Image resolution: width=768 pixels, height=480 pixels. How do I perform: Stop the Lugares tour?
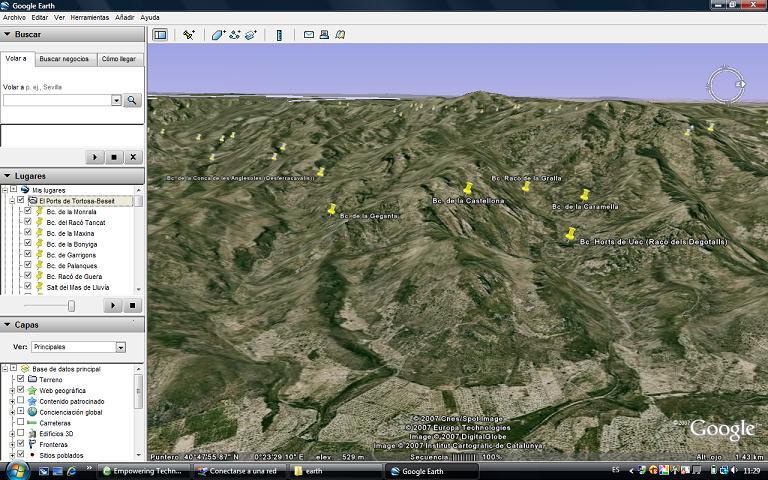[x=132, y=306]
